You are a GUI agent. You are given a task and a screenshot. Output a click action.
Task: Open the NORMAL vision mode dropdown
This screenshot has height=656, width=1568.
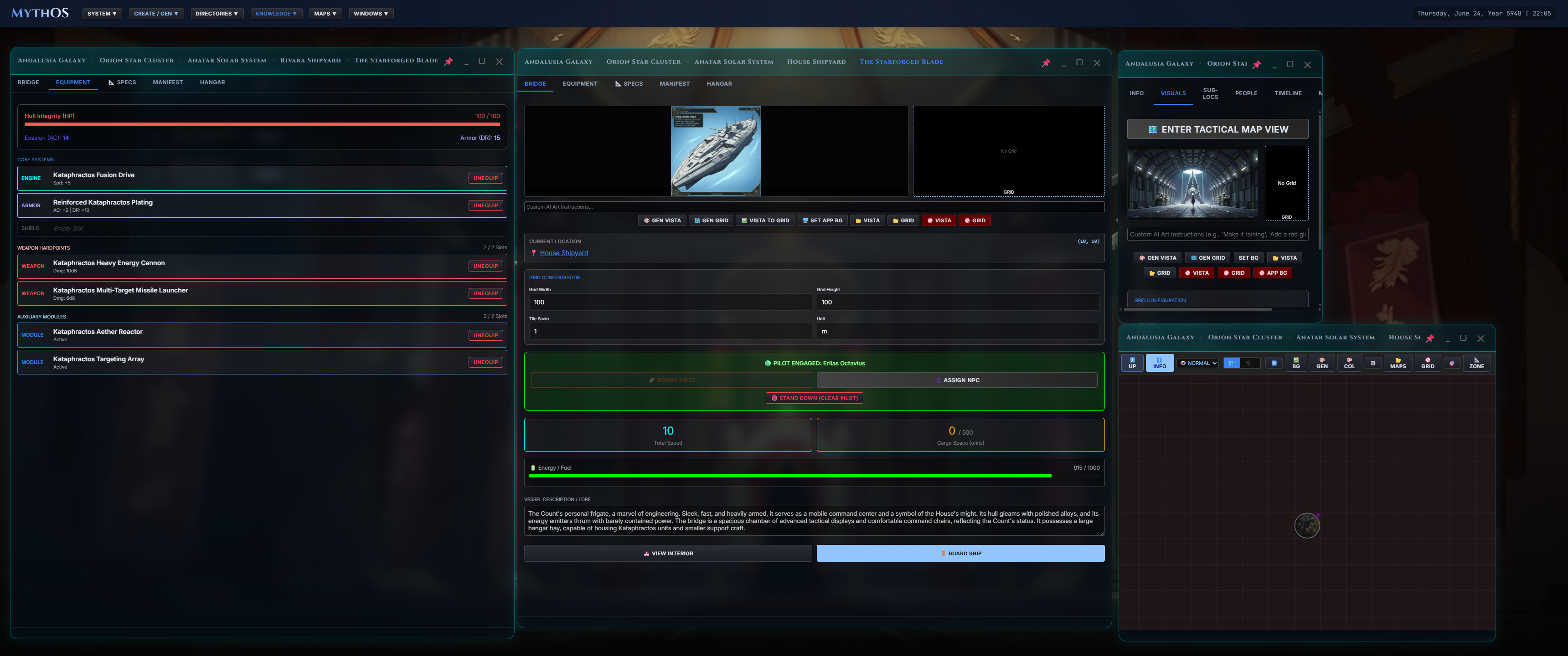click(1198, 363)
